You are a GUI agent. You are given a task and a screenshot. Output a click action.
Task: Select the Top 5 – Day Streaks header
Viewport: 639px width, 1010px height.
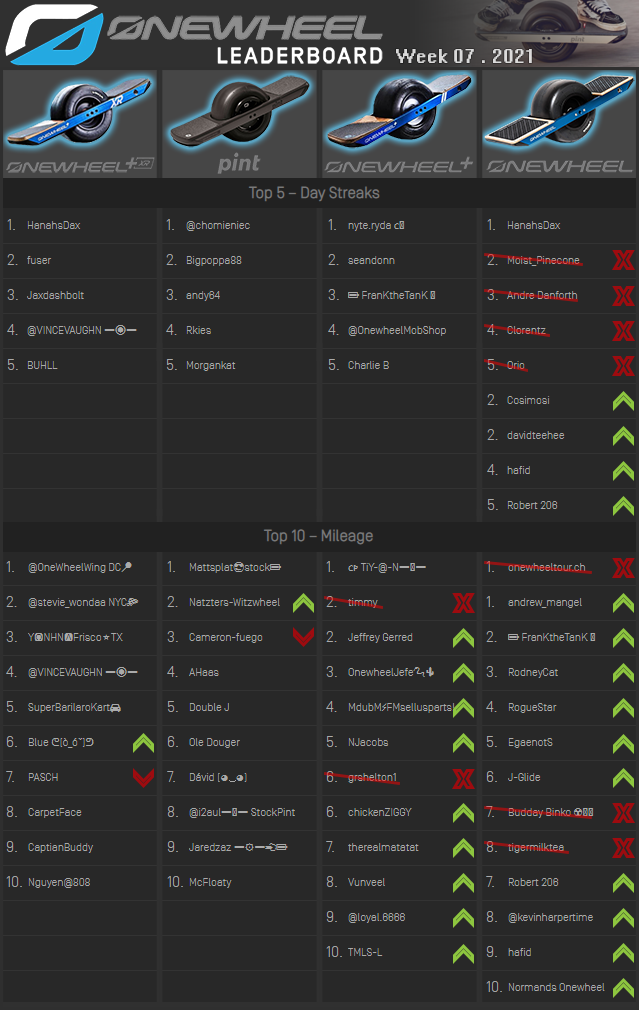click(314, 193)
